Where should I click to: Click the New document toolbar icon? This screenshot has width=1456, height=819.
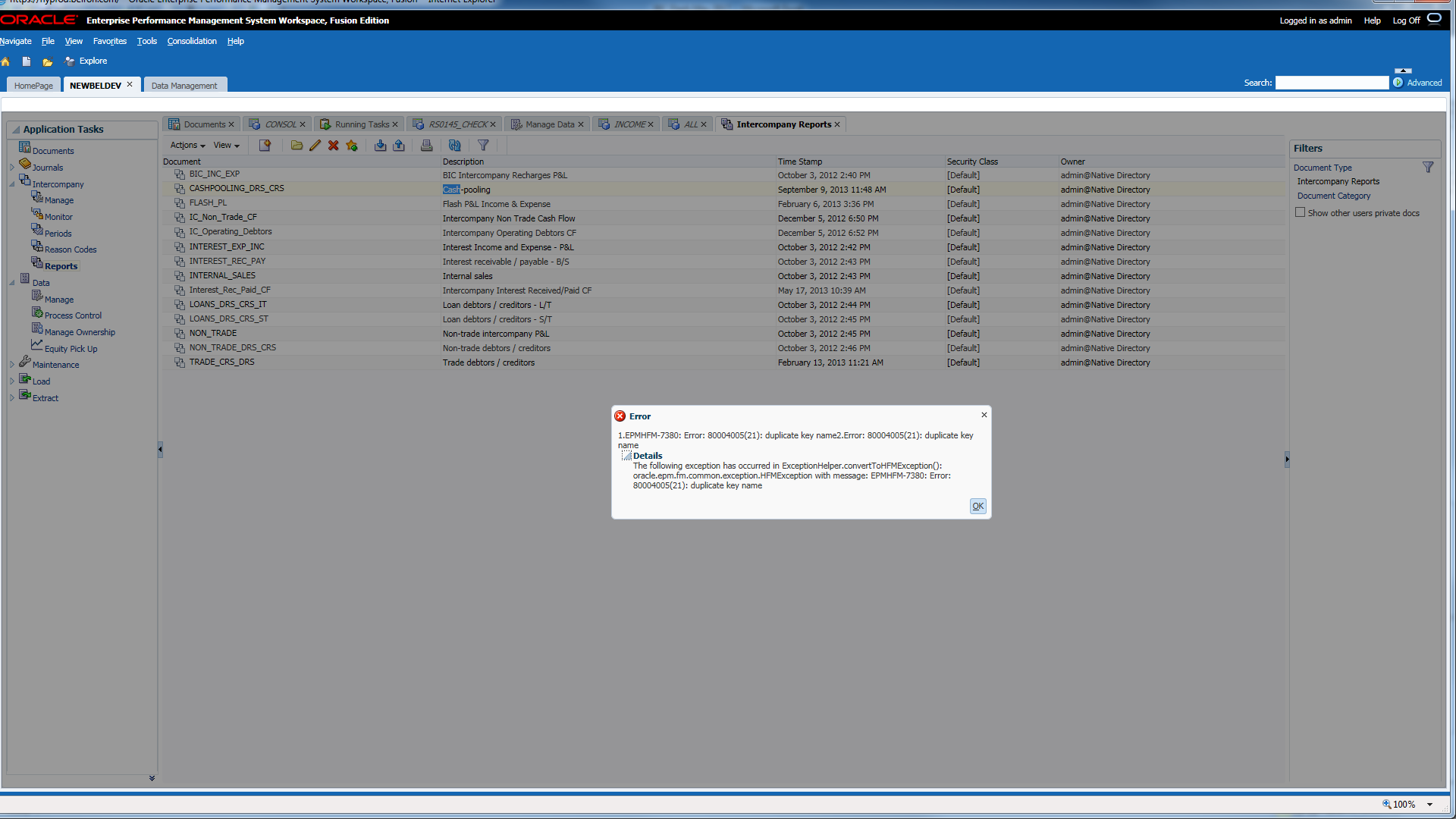265,146
